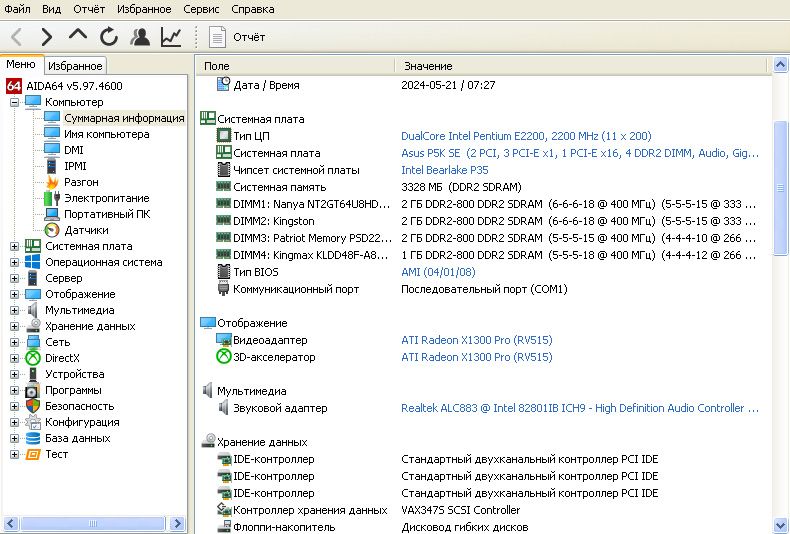This screenshot has height=534, width=790.
Task: Expand the Операционная система tree node
Action: coord(15,262)
